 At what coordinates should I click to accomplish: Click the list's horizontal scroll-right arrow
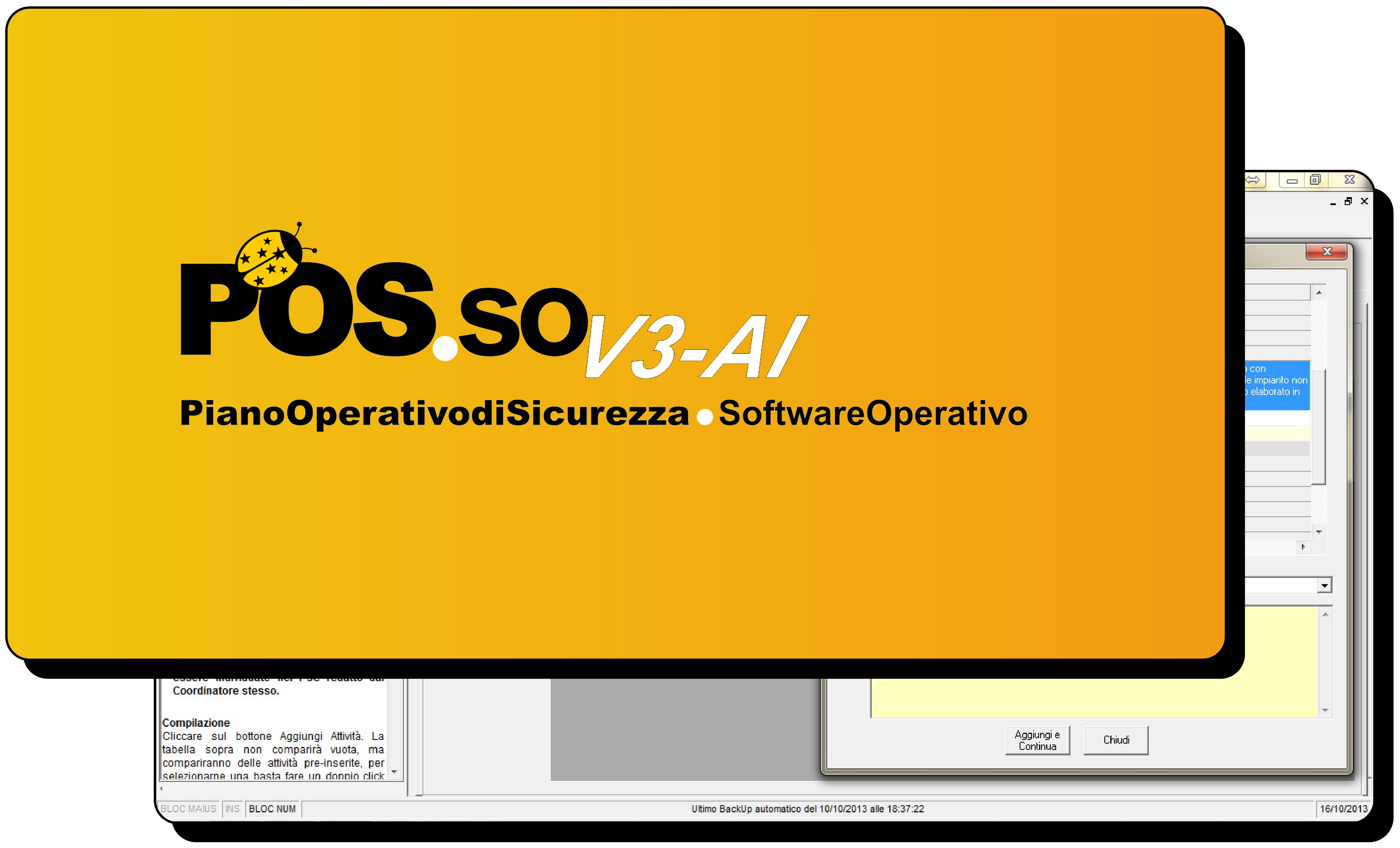1303,547
